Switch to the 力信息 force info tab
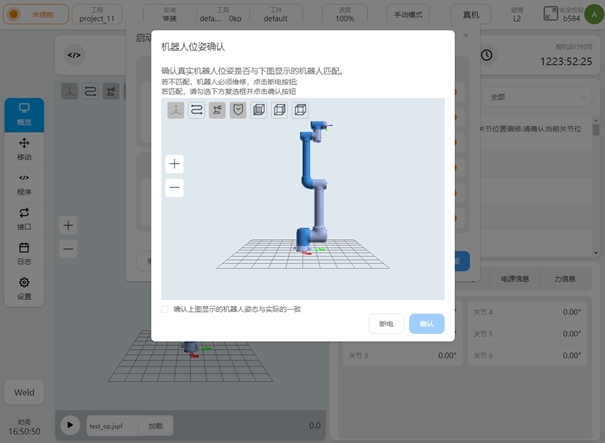 pyautogui.click(x=569, y=279)
